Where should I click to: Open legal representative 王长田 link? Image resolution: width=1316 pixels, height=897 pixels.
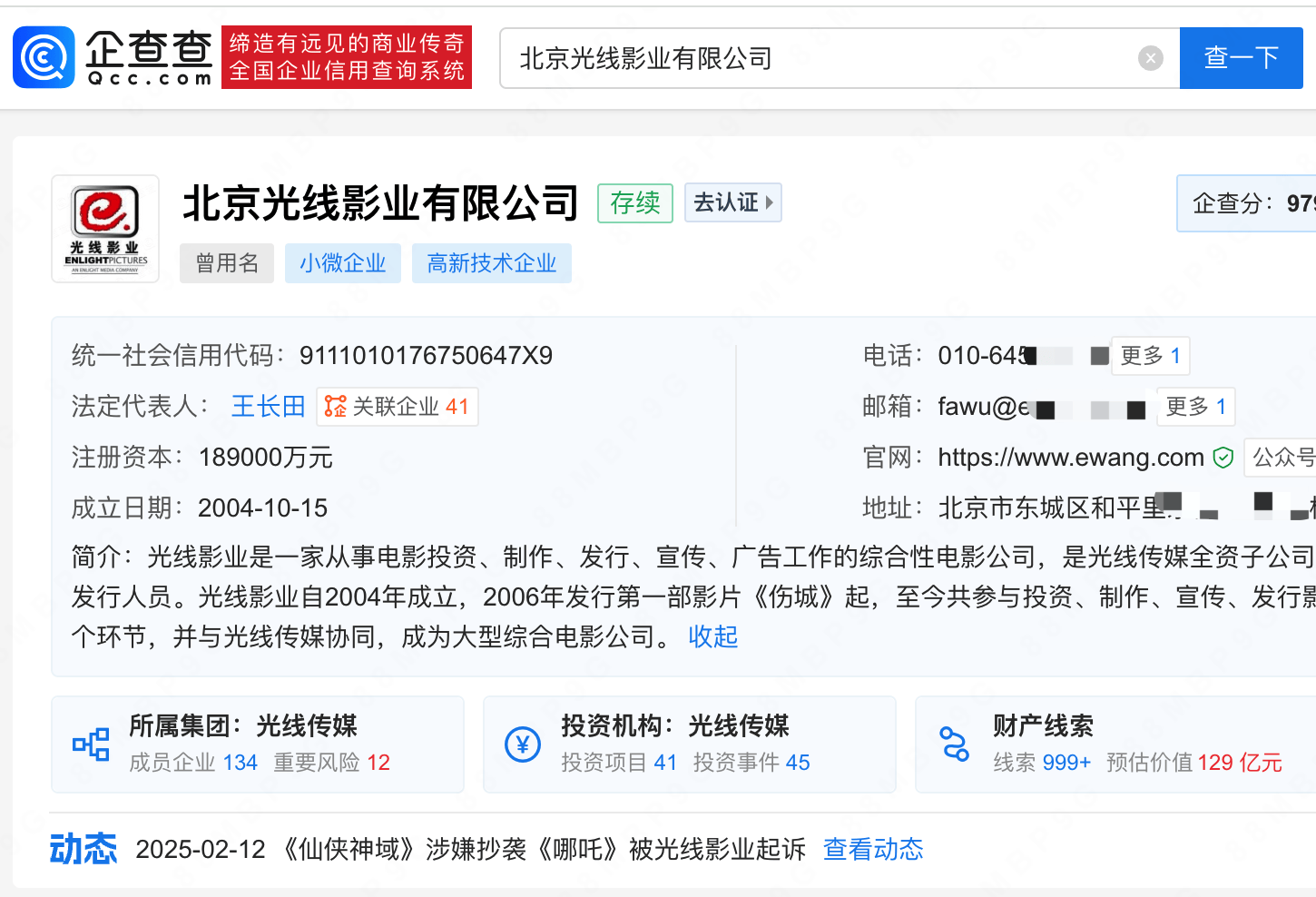pyautogui.click(x=268, y=407)
